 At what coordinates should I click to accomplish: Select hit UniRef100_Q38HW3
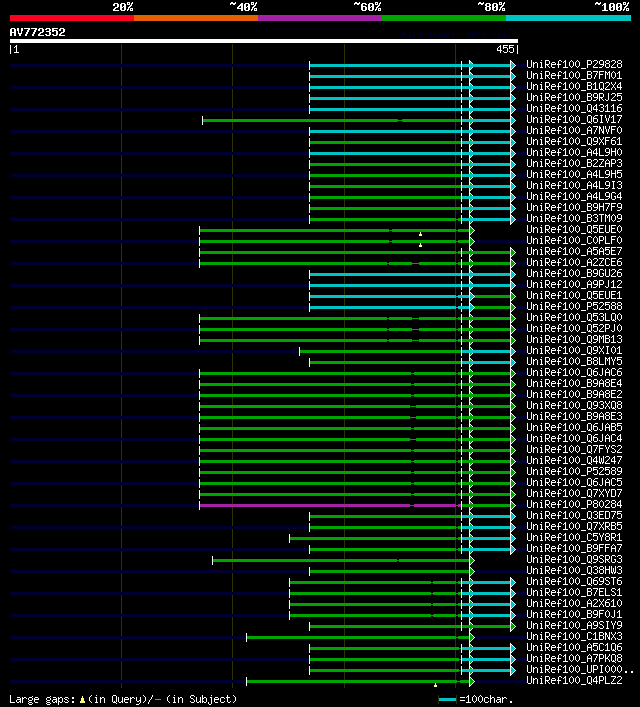(x=574, y=570)
